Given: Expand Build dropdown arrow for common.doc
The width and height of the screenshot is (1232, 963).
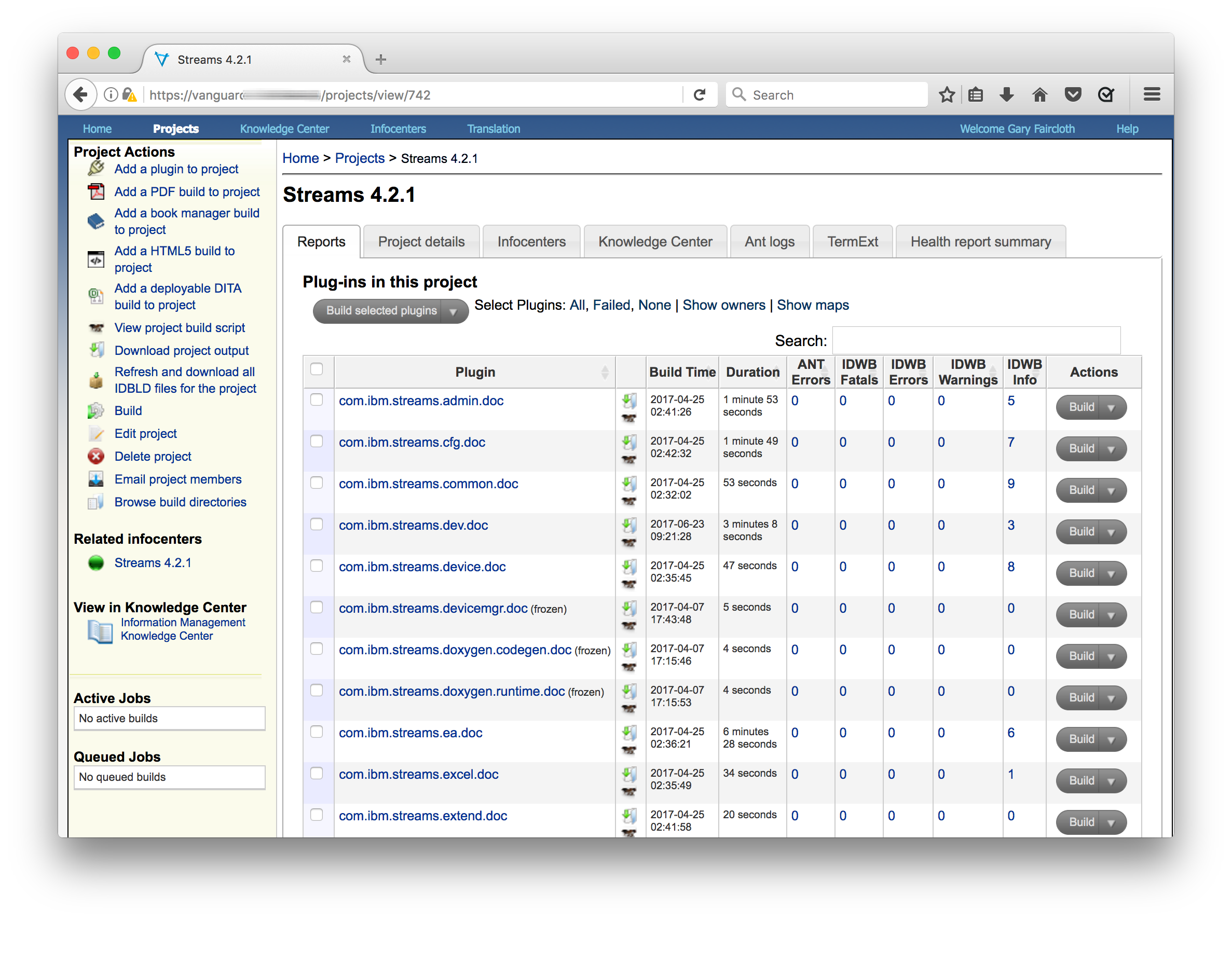Looking at the screenshot, I should pos(1112,490).
